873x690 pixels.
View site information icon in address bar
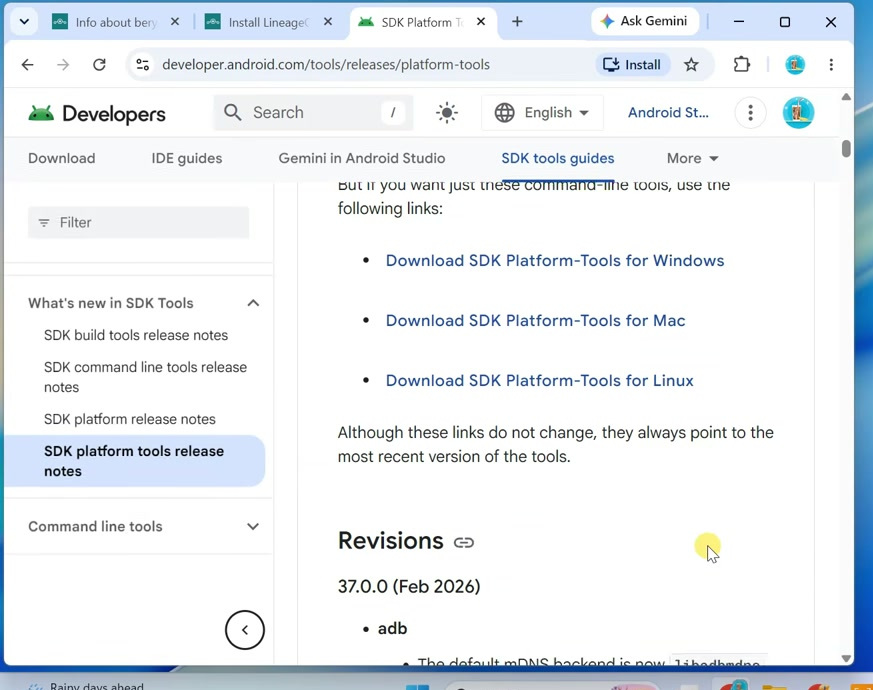(143, 65)
